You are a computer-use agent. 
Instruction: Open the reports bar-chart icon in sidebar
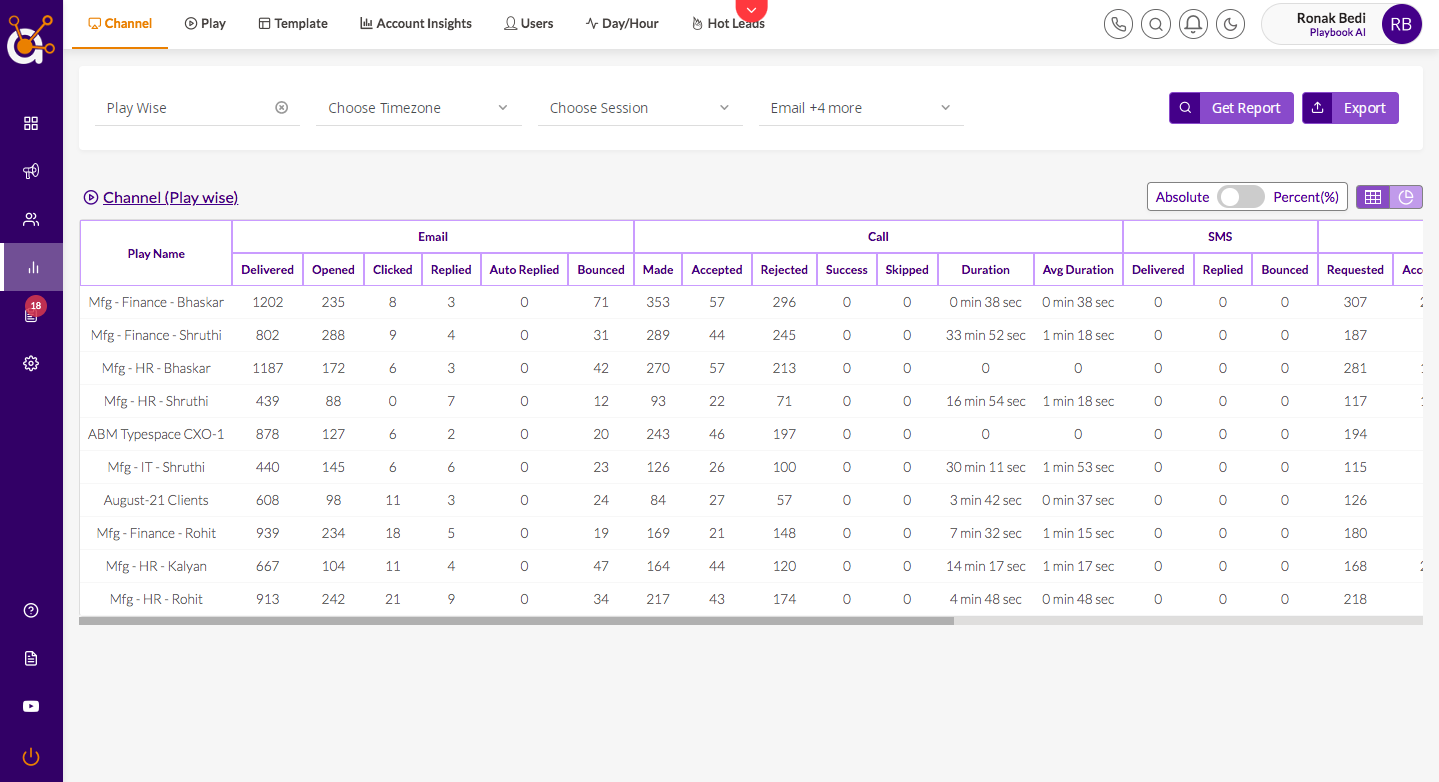point(30,267)
